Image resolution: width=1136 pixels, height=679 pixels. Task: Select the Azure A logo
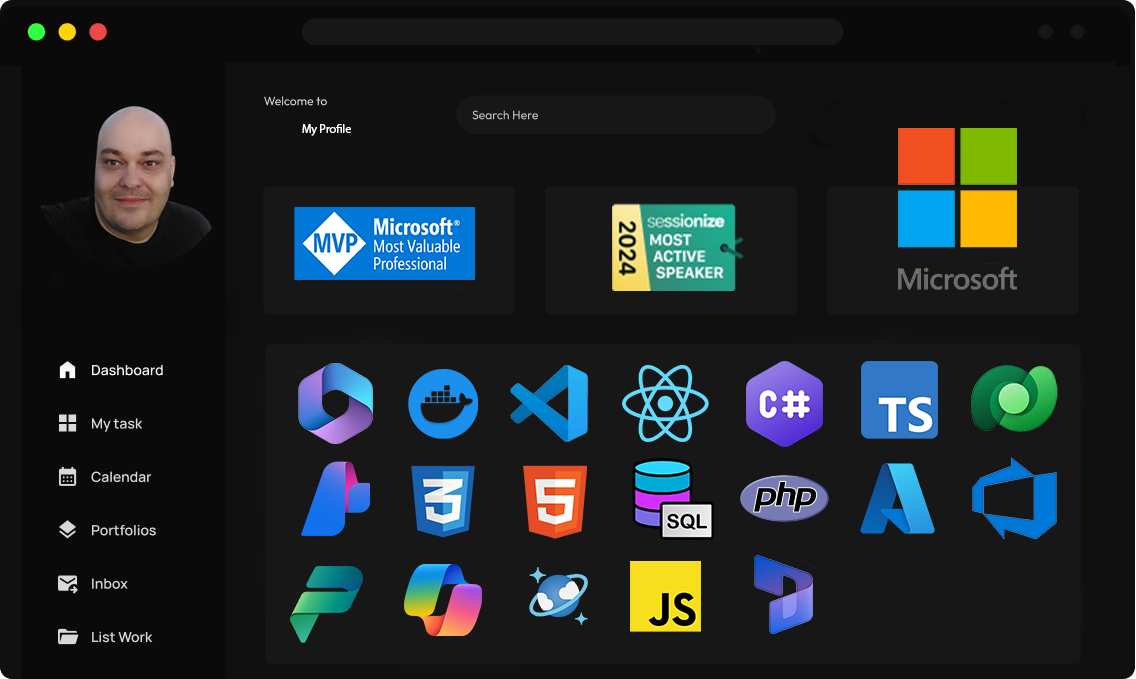897,498
